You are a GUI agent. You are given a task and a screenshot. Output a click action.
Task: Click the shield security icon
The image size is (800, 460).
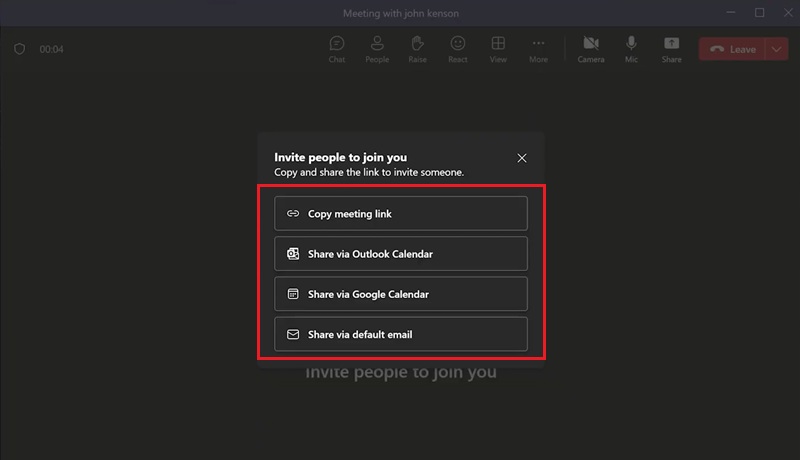[19, 49]
